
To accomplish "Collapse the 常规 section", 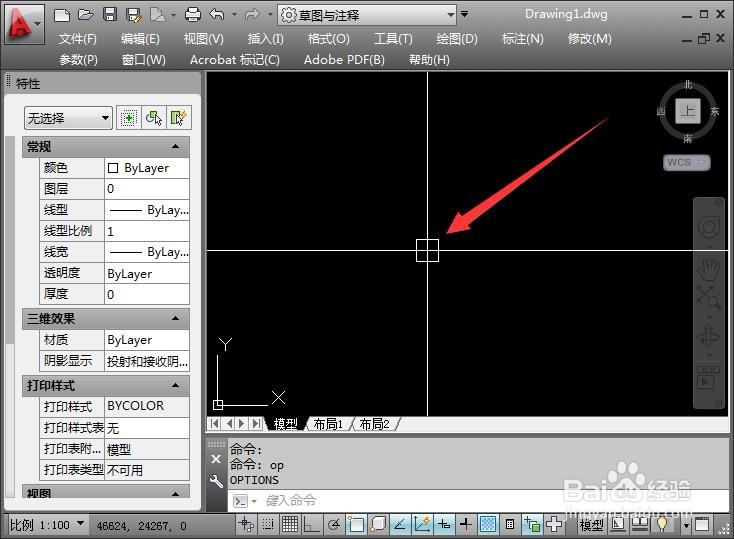I will click(176, 147).
